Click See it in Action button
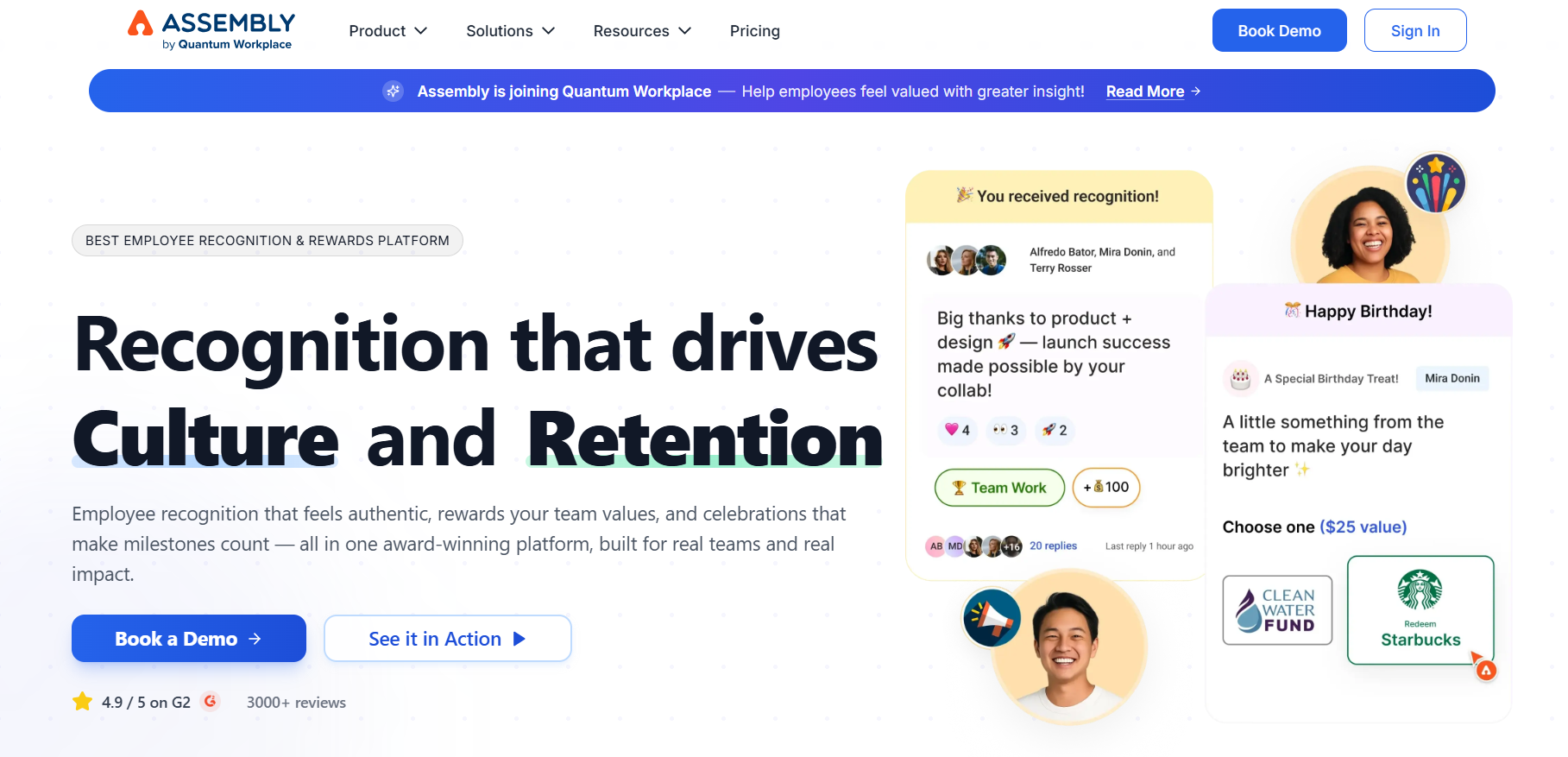This screenshot has width=1568, height=757. 448,639
